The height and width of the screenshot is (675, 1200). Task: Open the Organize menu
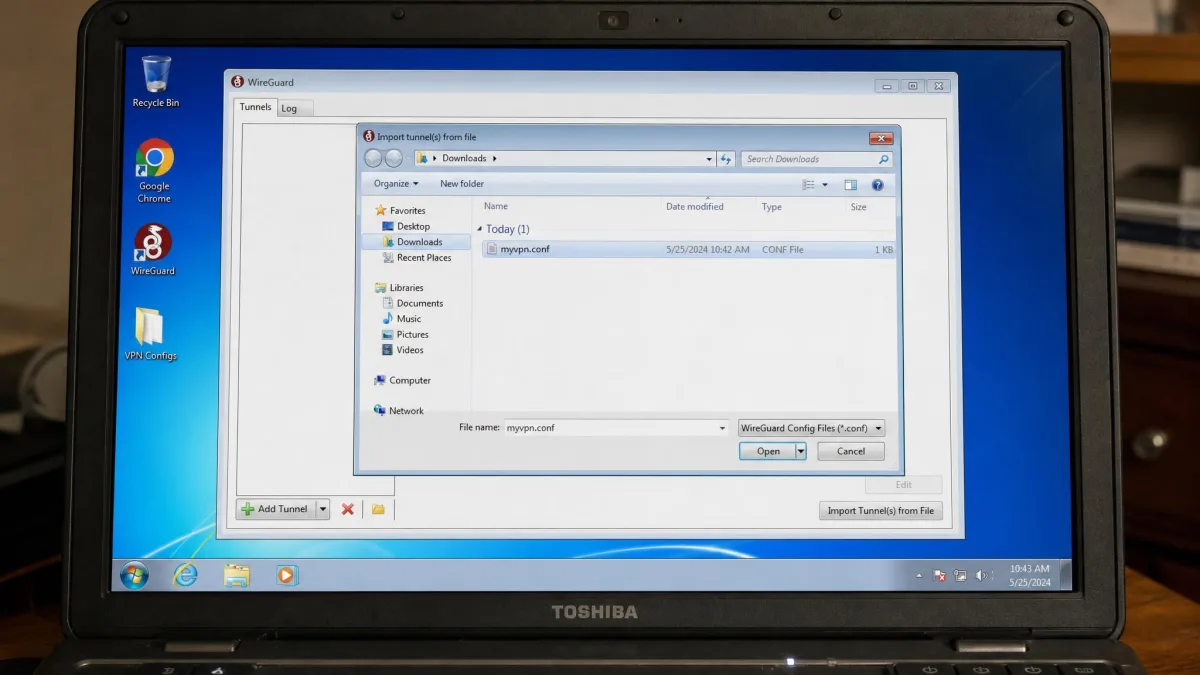pos(396,184)
